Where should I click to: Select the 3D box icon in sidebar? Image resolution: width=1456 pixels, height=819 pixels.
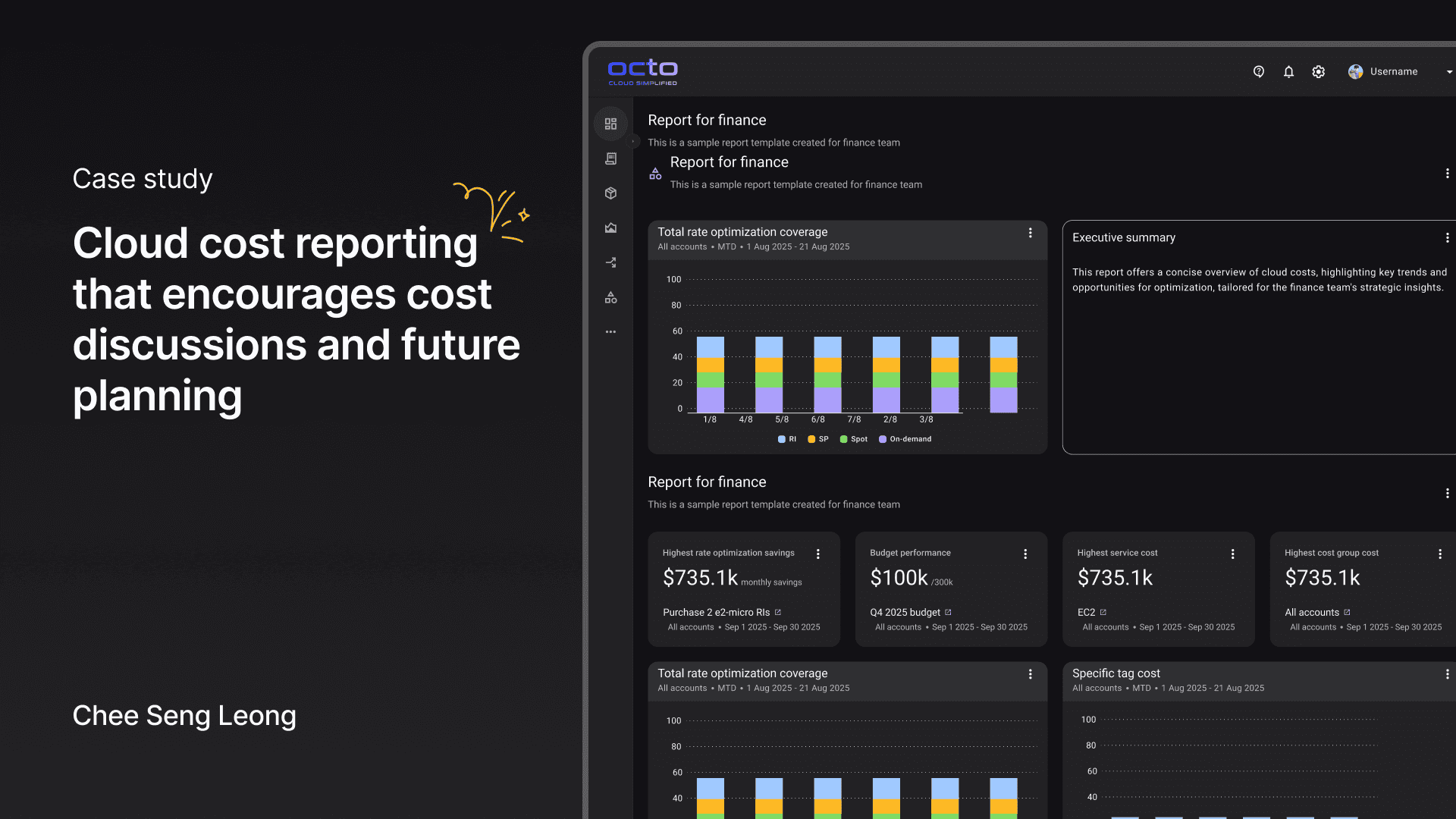(x=610, y=193)
